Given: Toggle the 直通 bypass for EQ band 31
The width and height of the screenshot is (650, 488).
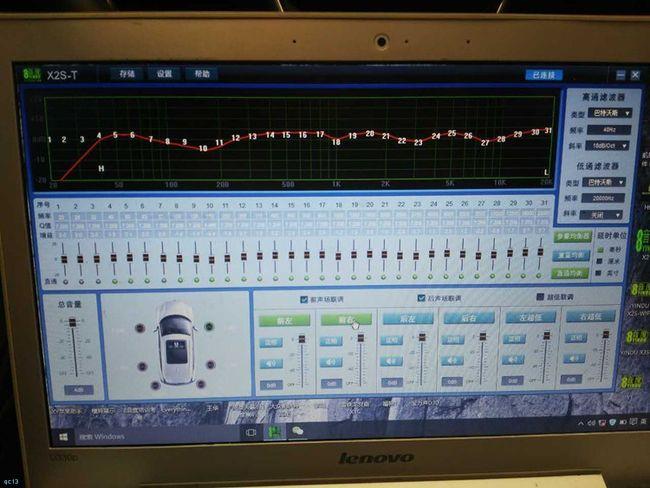Looking at the screenshot, I should click(538, 275).
